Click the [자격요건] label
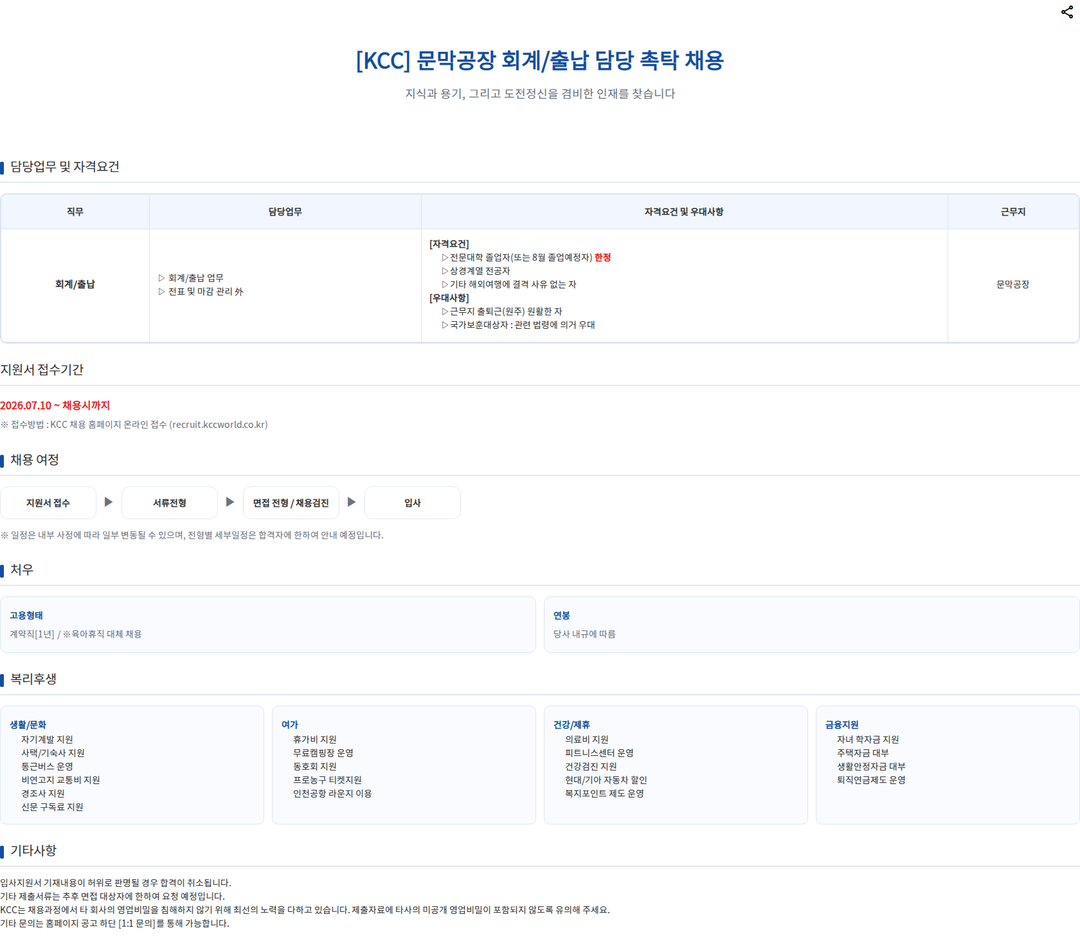The width and height of the screenshot is (1080, 949). coord(449,244)
